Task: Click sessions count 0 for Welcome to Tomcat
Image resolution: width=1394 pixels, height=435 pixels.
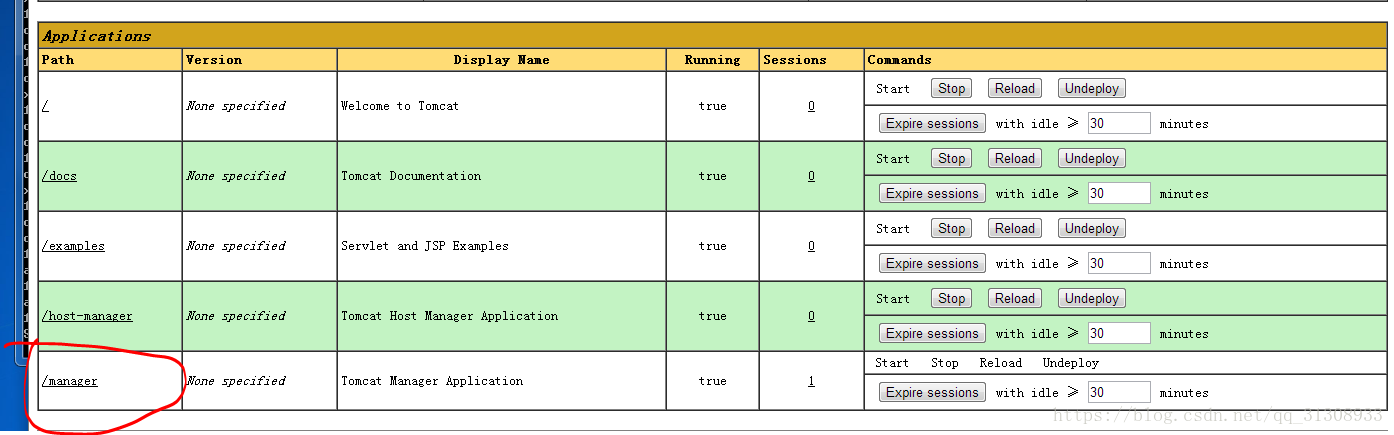Action: (811, 106)
